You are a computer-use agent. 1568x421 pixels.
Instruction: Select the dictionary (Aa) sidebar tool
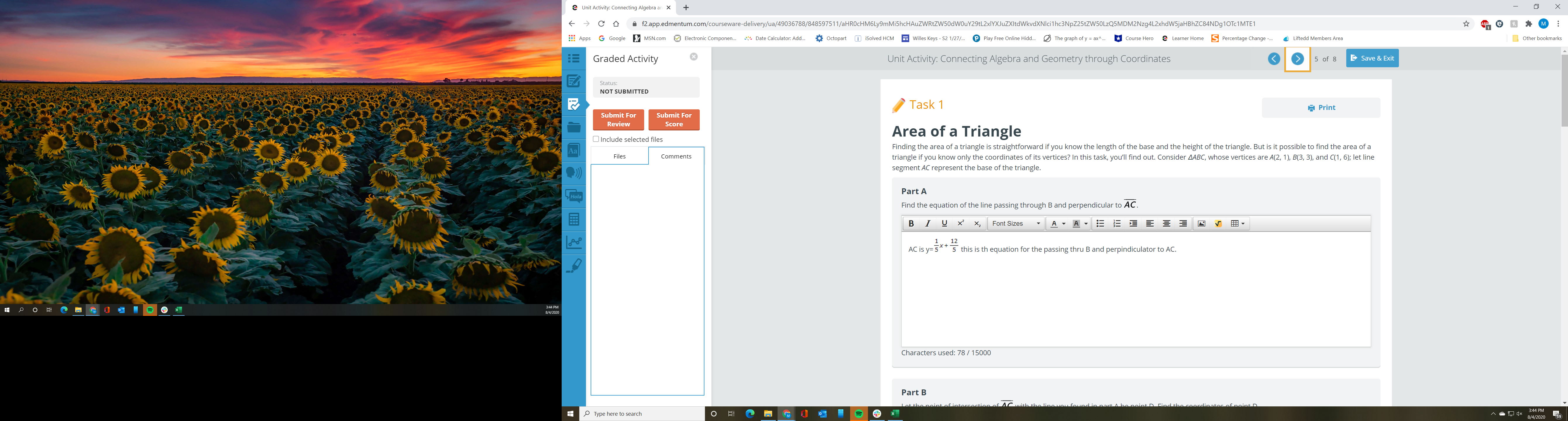pos(573,150)
